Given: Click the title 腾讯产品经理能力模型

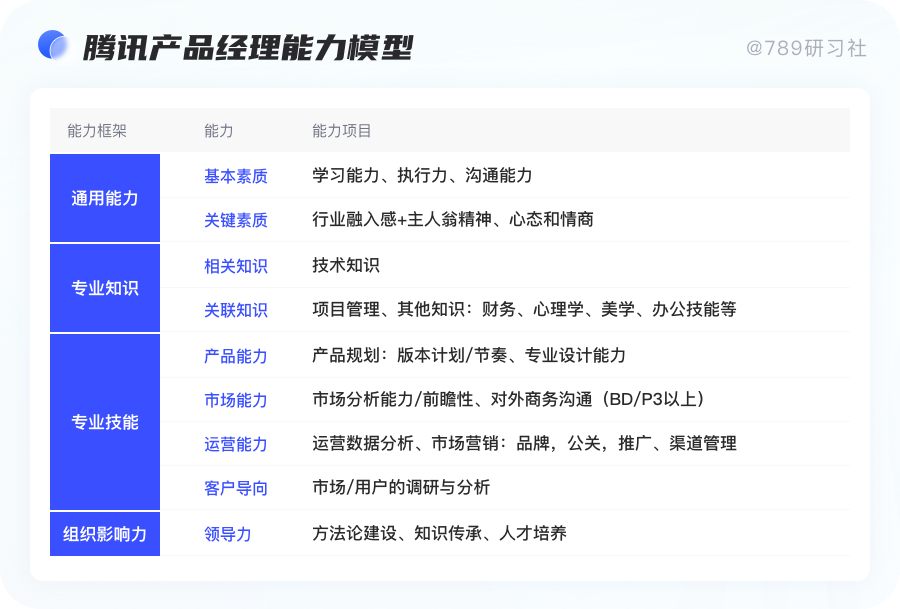Looking at the screenshot, I should [248, 48].
